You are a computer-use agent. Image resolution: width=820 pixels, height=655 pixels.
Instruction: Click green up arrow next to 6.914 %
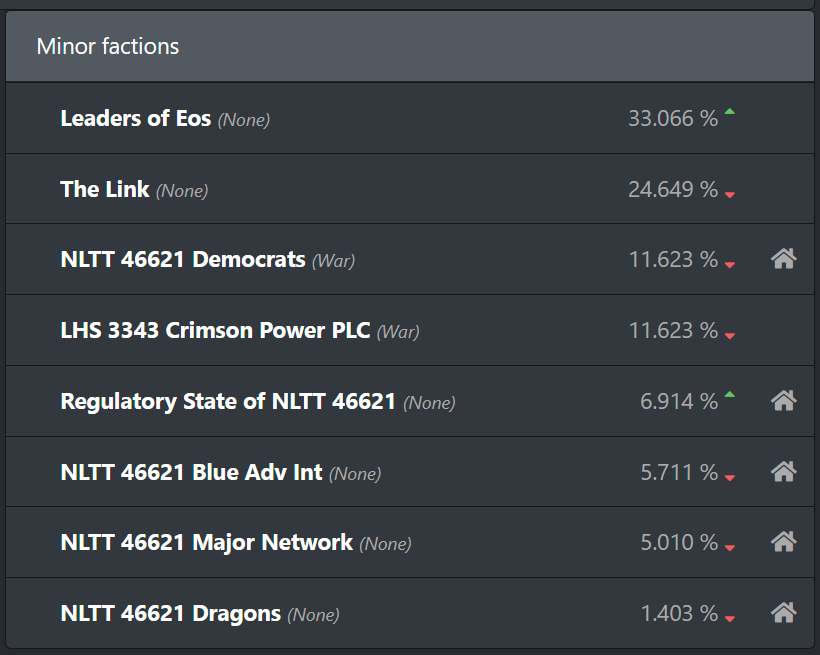[x=730, y=394]
